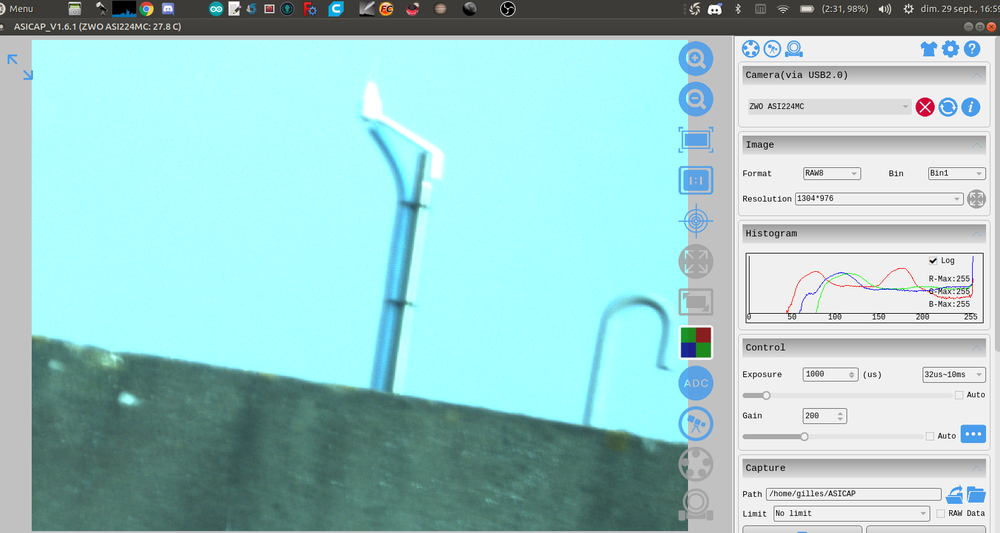Show camera information

(970, 106)
